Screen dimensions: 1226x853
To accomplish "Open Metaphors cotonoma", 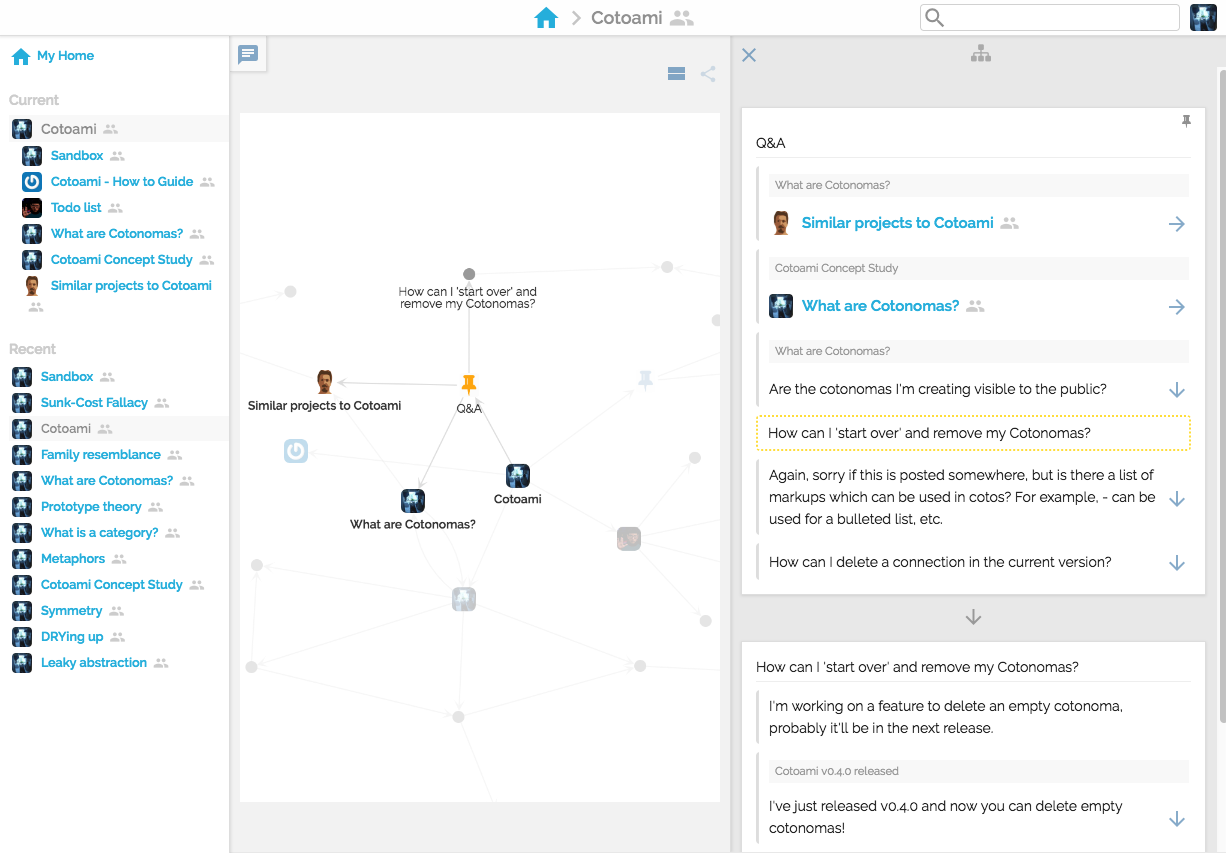I will 73,558.
